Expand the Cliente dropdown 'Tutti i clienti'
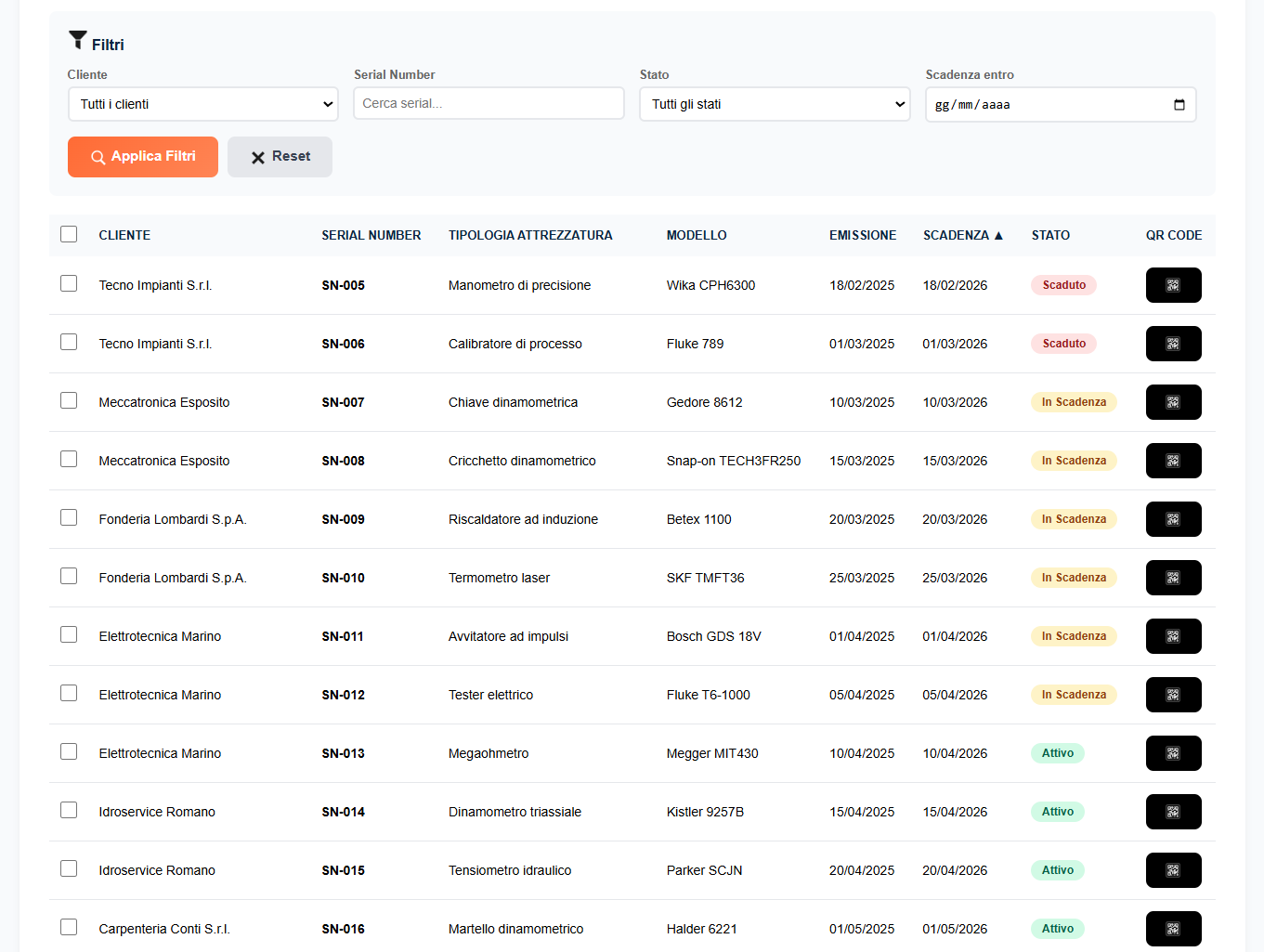1264x952 pixels. pyautogui.click(x=203, y=104)
